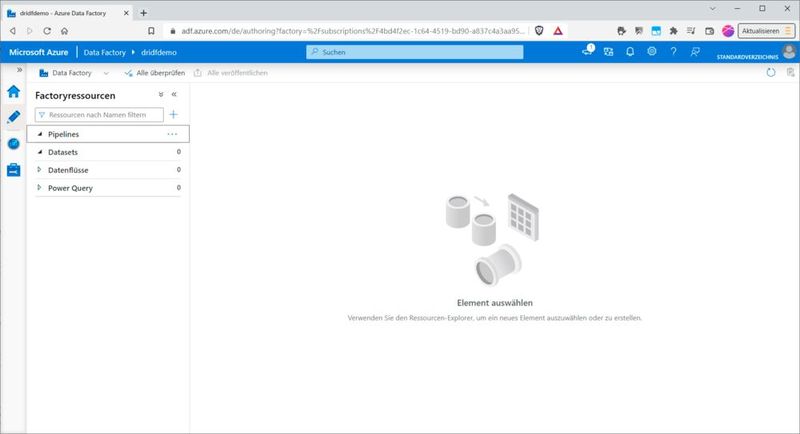Select the Datenflüsse row

(108, 170)
